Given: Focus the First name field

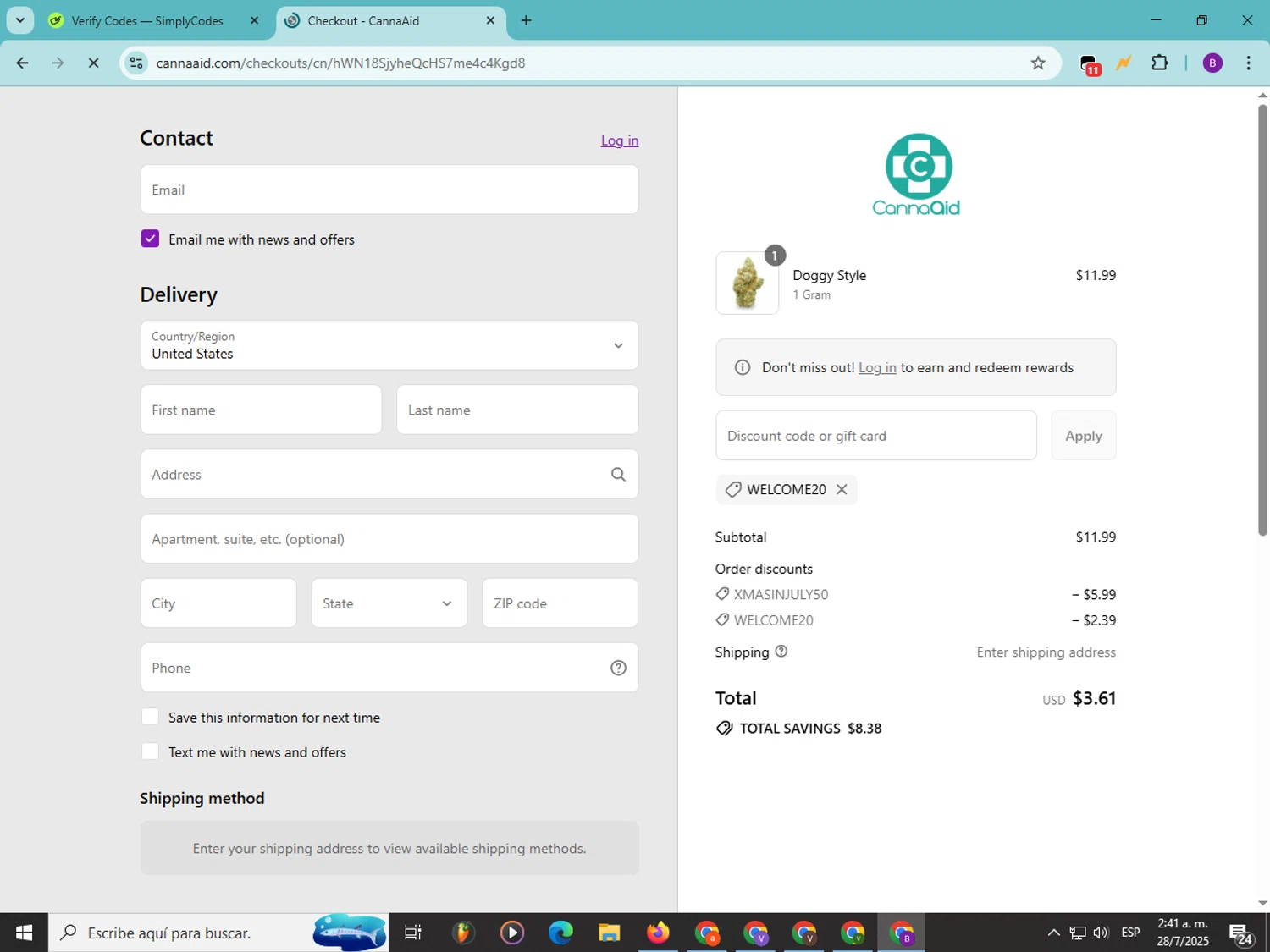Looking at the screenshot, I should (261, 410).
